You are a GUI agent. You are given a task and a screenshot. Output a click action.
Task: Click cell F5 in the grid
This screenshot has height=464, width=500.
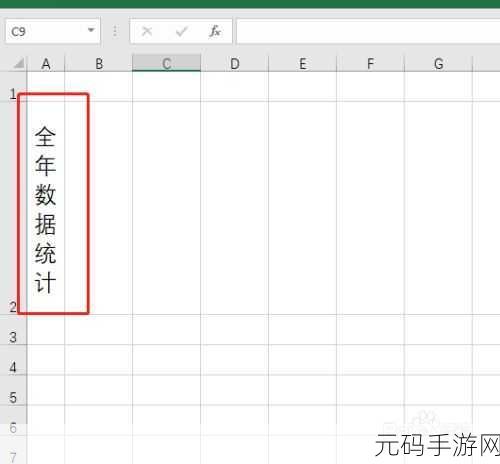pyautogui.click(x=371, y=390)
